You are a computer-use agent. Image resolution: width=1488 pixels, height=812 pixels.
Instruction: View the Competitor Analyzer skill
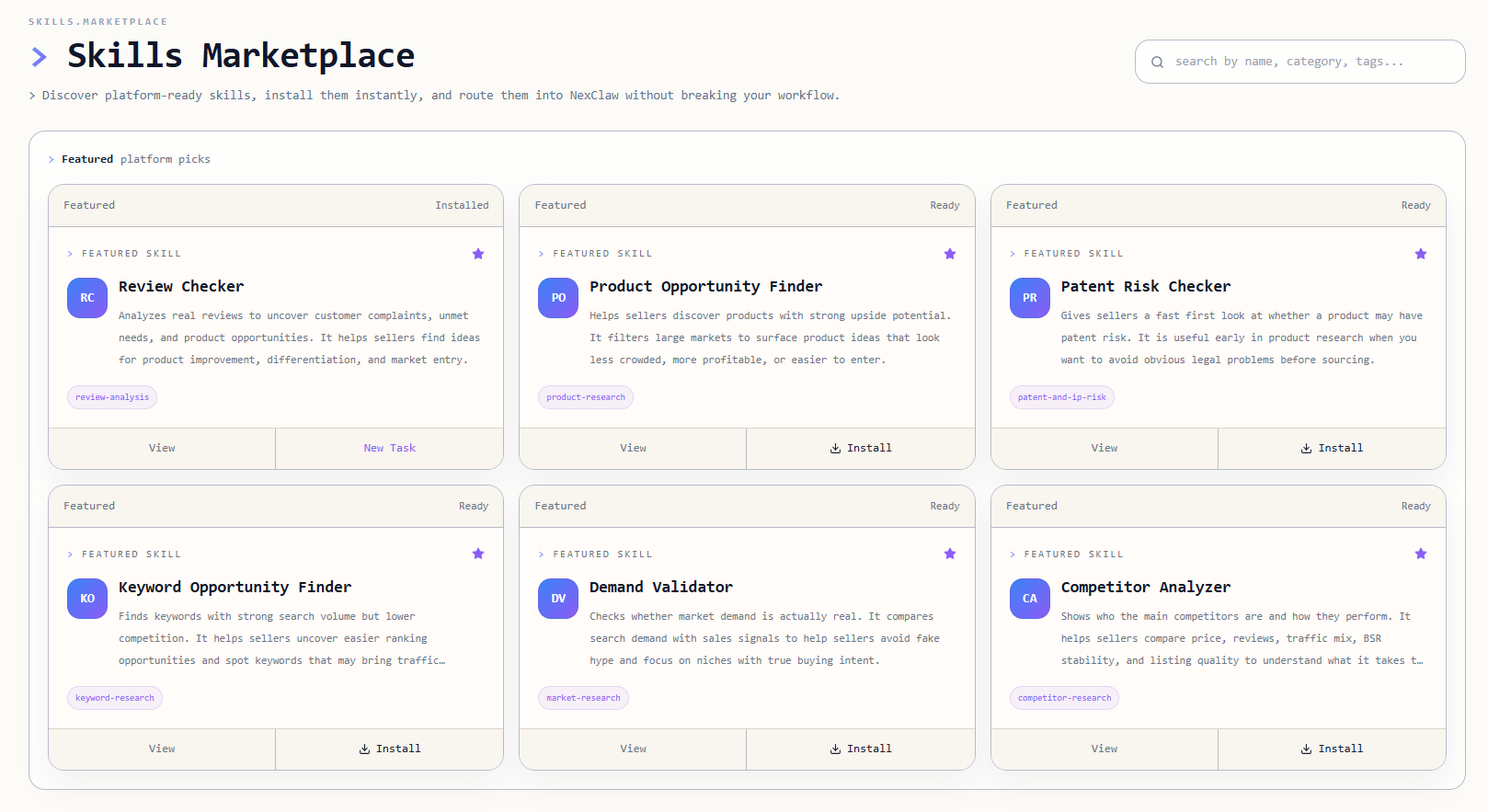(x=1105, y=749)
